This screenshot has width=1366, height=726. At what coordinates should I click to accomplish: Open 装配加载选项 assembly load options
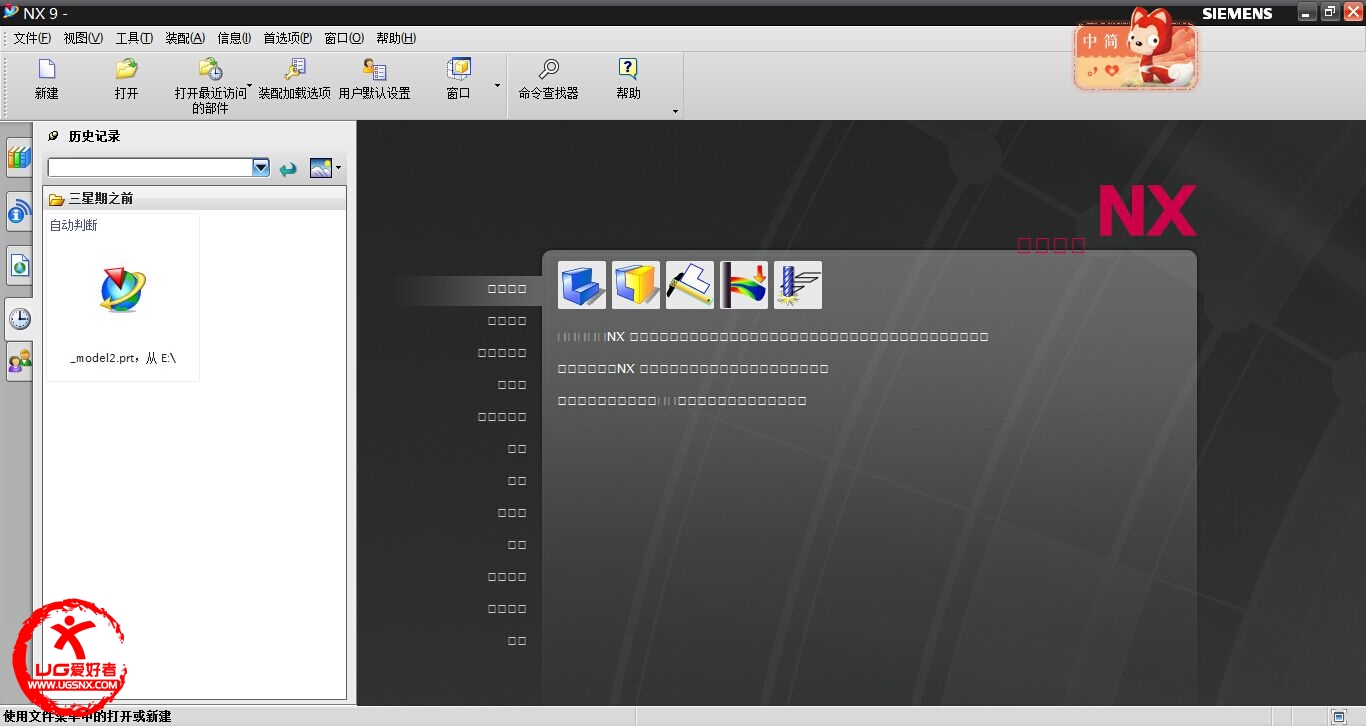click(x=294, y=69)
